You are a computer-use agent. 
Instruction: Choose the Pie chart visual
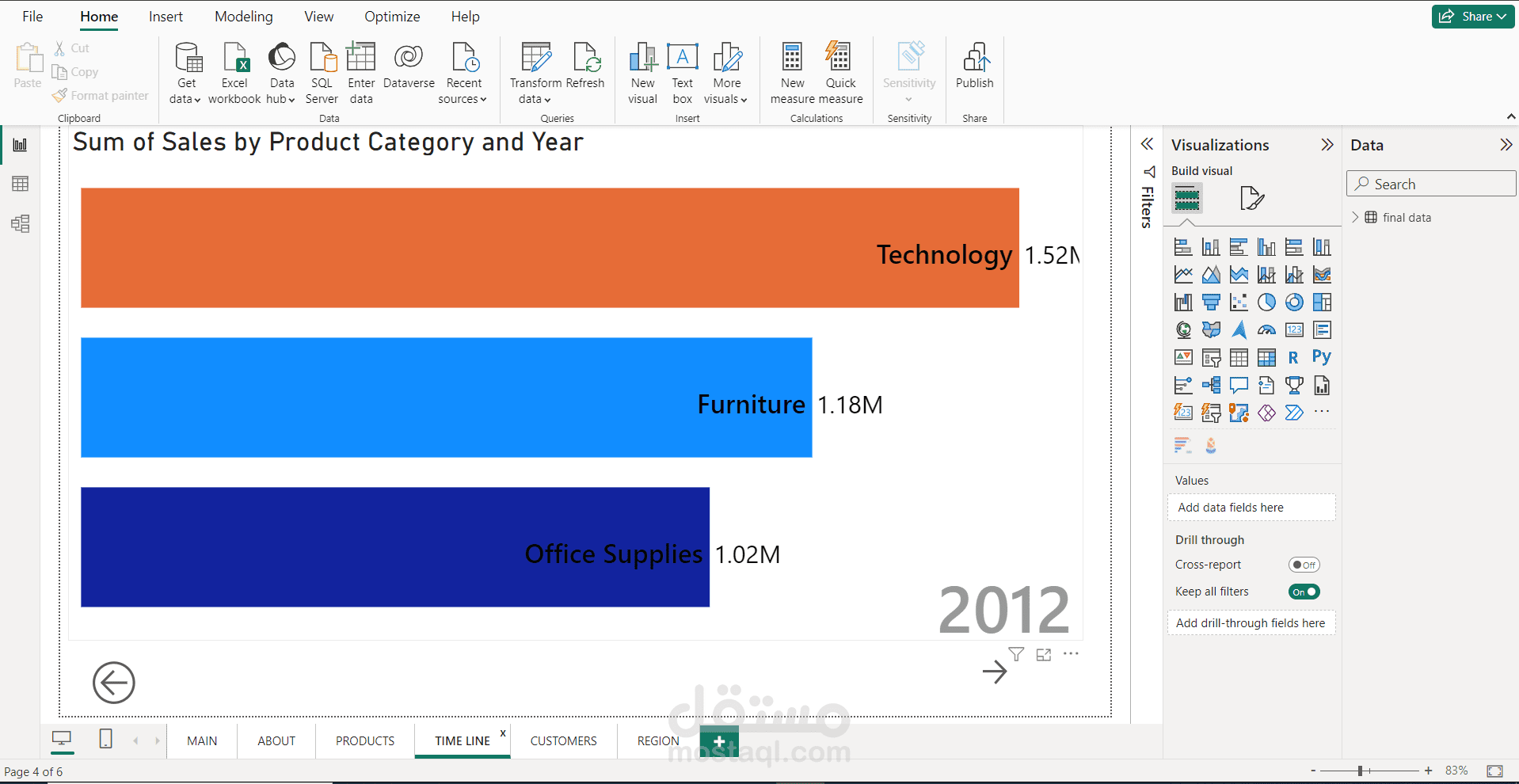click(1266, 303)
